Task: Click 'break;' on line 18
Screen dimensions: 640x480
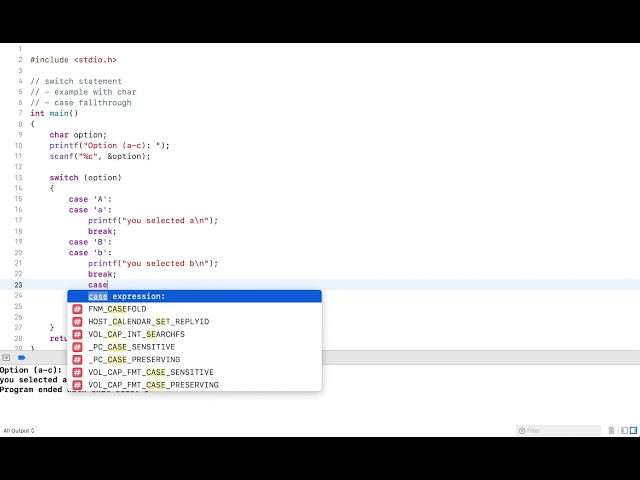Action: coord(102,231)
